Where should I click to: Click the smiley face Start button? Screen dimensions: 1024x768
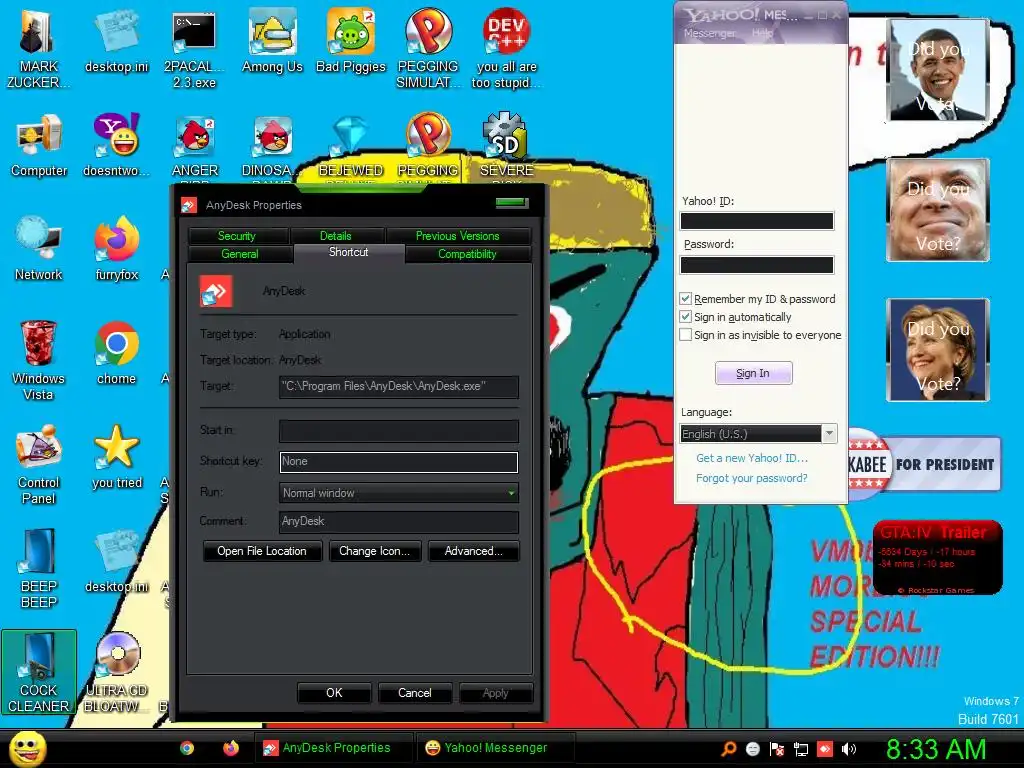click(x=27, y=749)
